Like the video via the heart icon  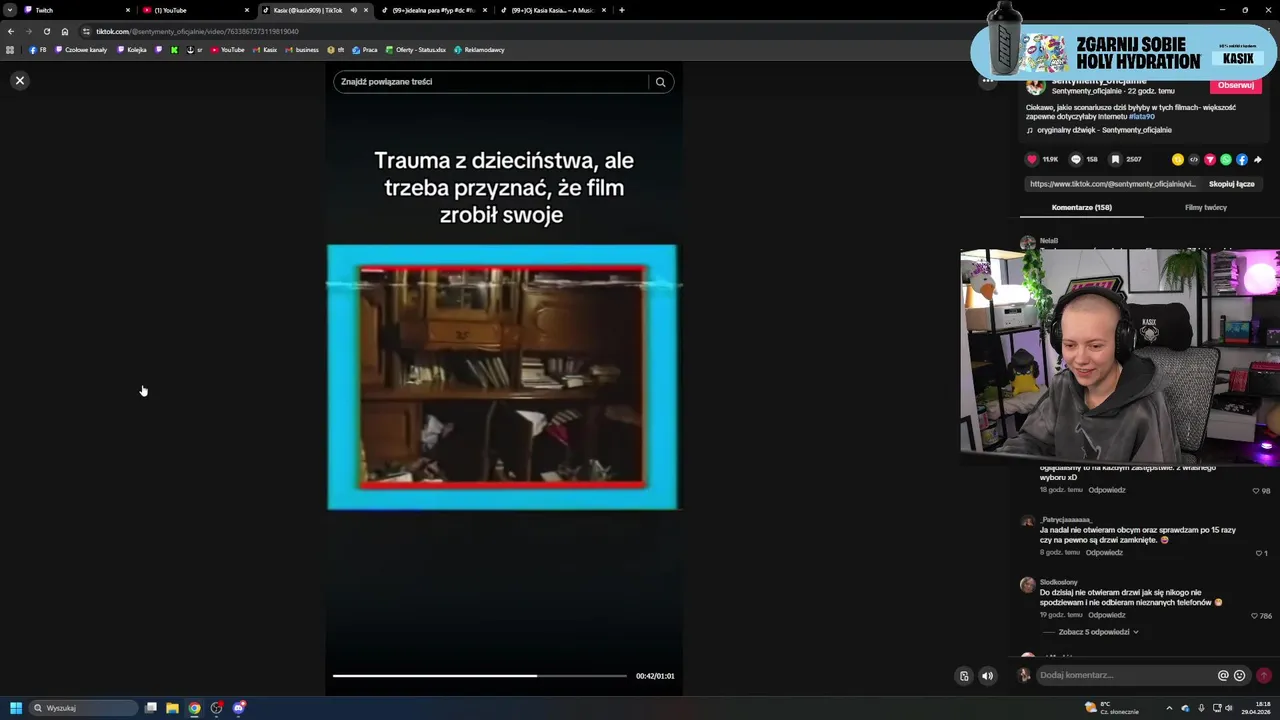(x=1032, y=159)
